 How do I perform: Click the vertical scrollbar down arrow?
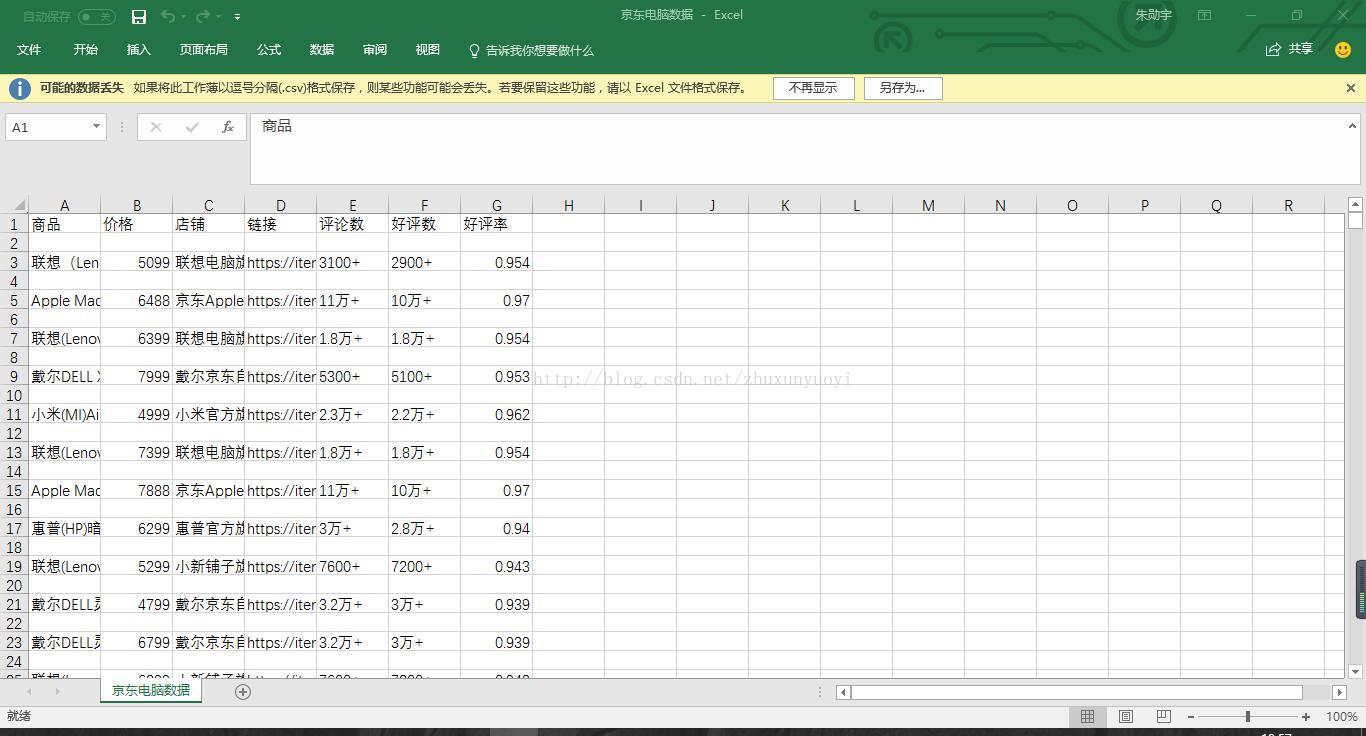point(1355,671)
